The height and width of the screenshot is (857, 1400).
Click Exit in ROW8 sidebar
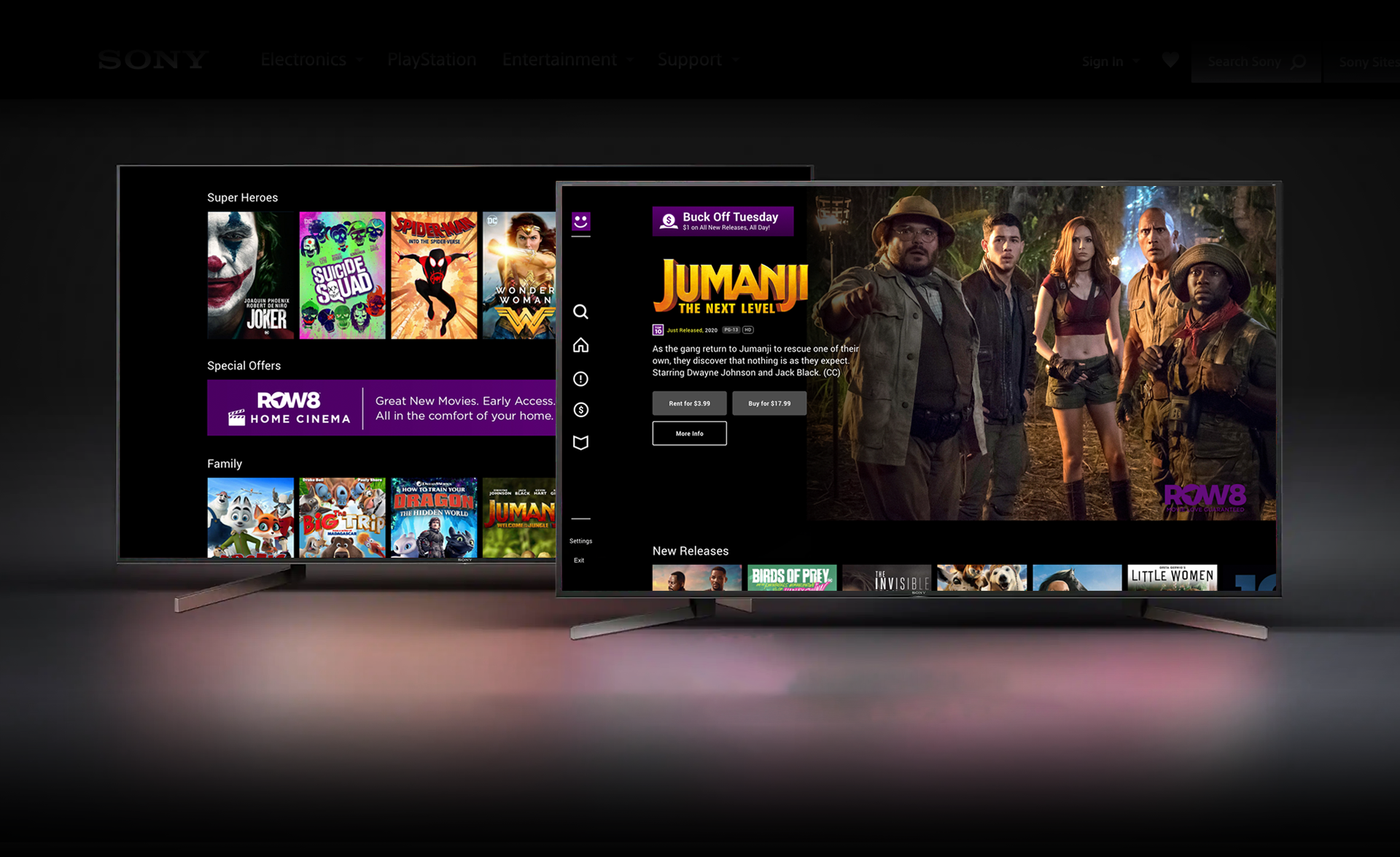[x=579, y=560]
